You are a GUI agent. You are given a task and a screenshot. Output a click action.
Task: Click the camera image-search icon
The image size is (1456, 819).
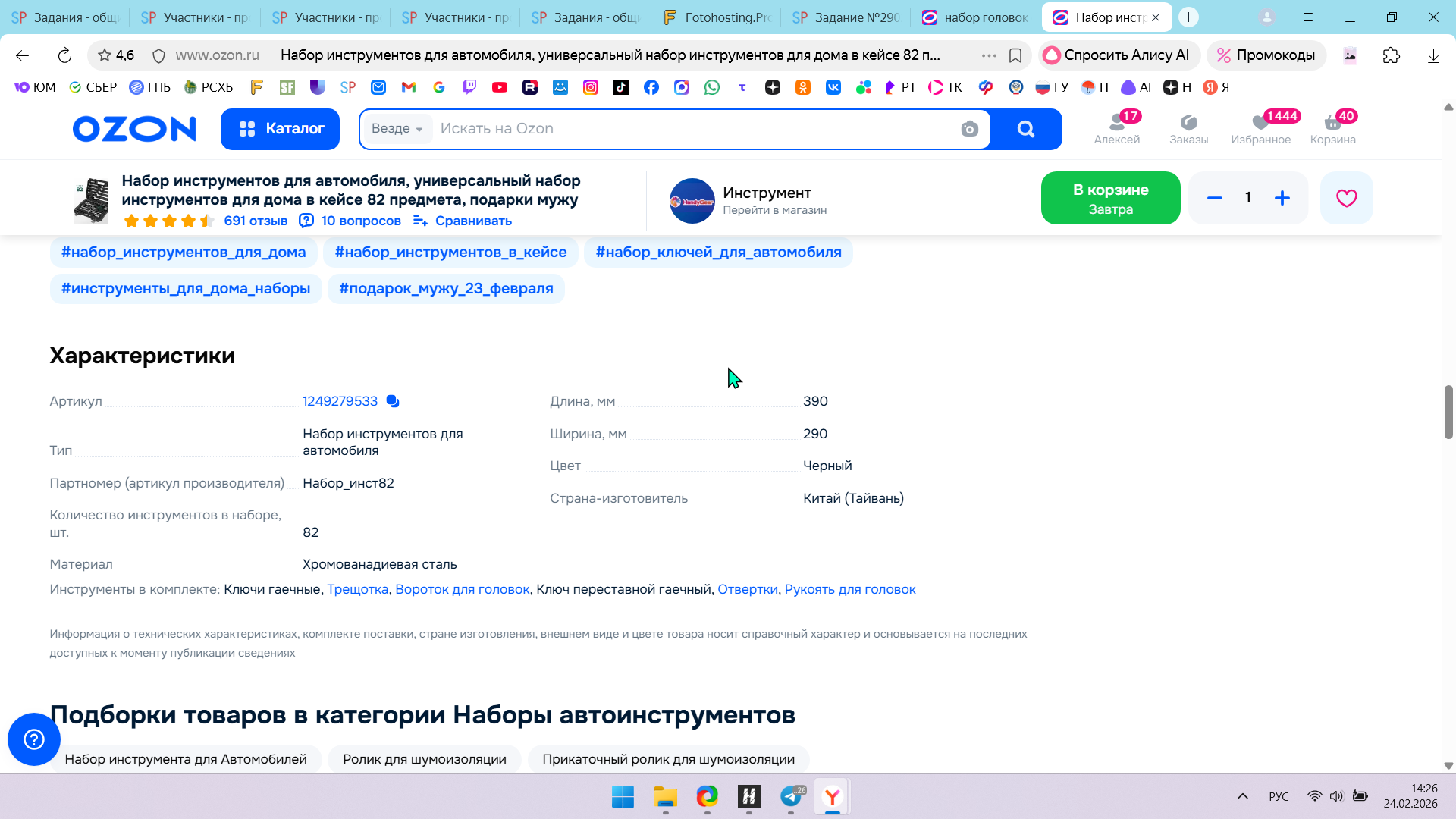tap(969, 129)
